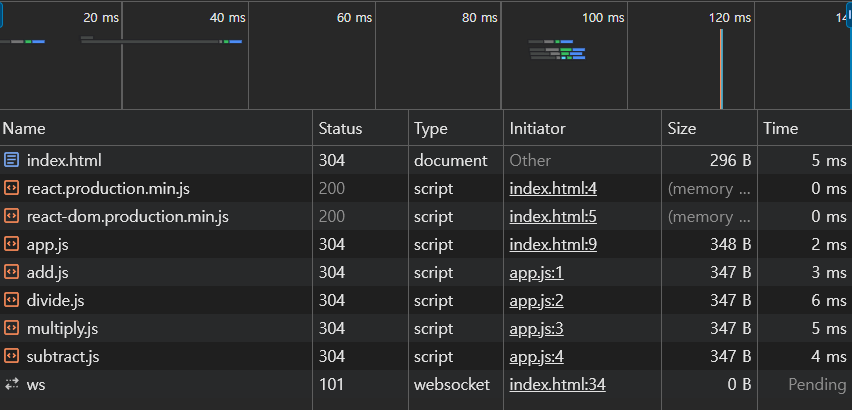Open the index.html:34 initiator link
The height and width of the screenshot is (410, 852).
[x=557, y=384]
